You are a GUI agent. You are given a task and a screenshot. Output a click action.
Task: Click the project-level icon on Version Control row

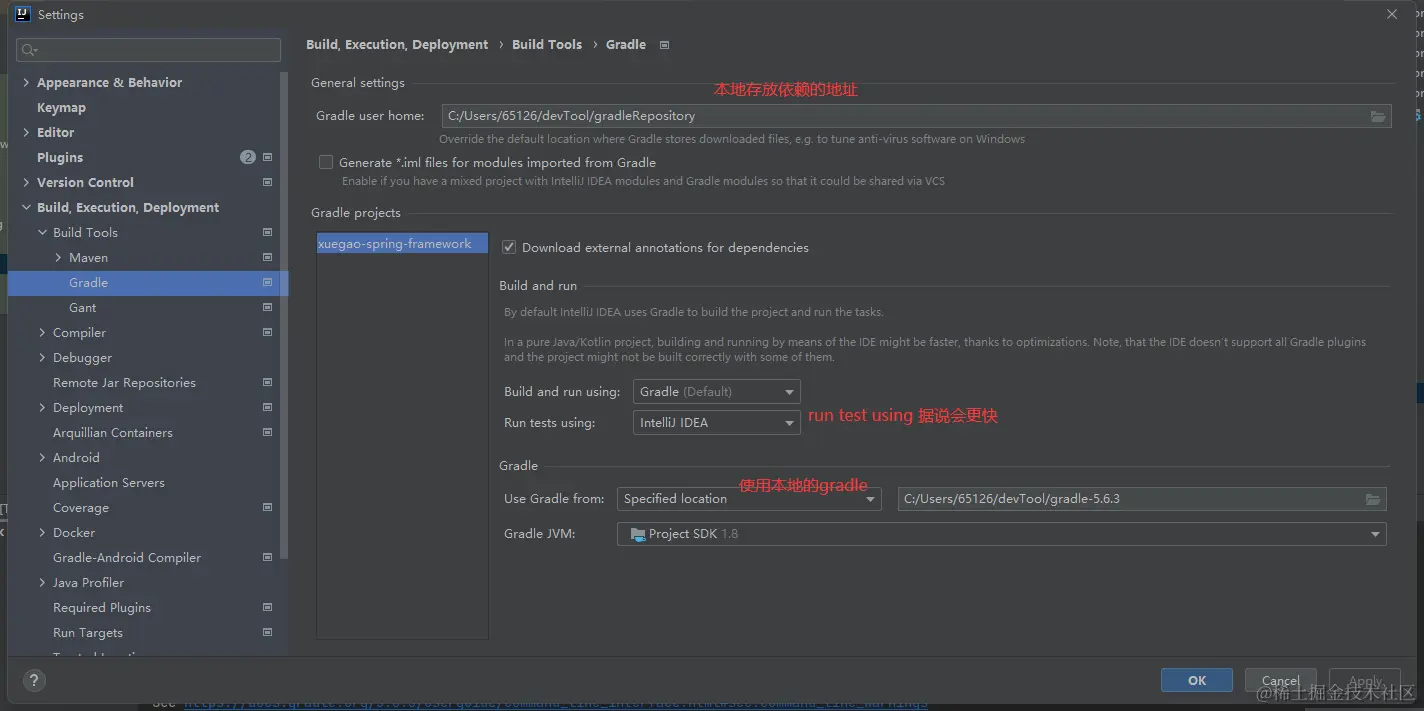click(267, 182)
